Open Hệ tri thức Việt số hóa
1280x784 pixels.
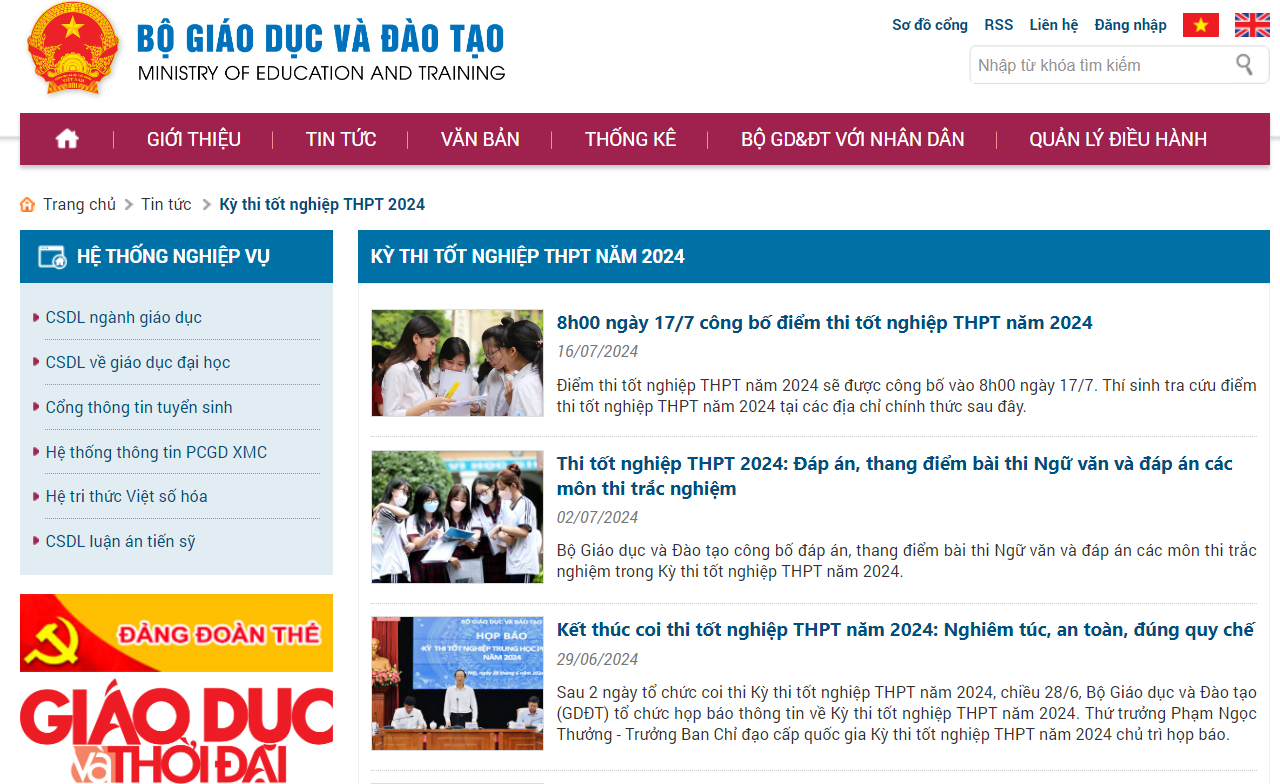pyautogui.click(x=127, y=496)
